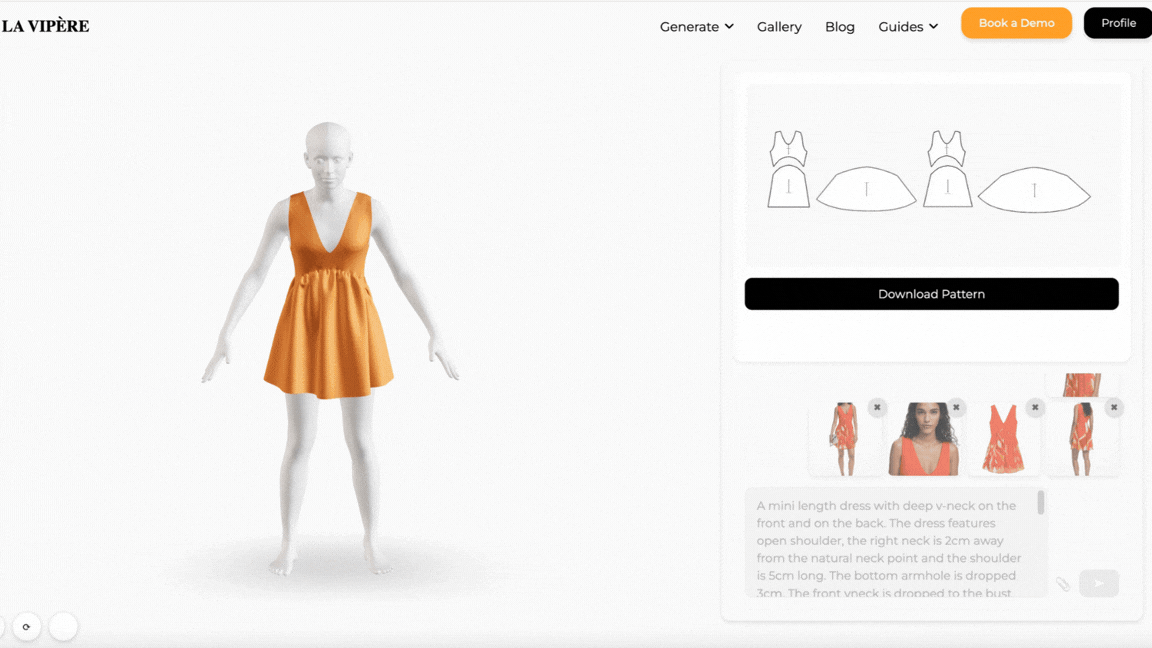Open the Gallery page

coord(779,27)
